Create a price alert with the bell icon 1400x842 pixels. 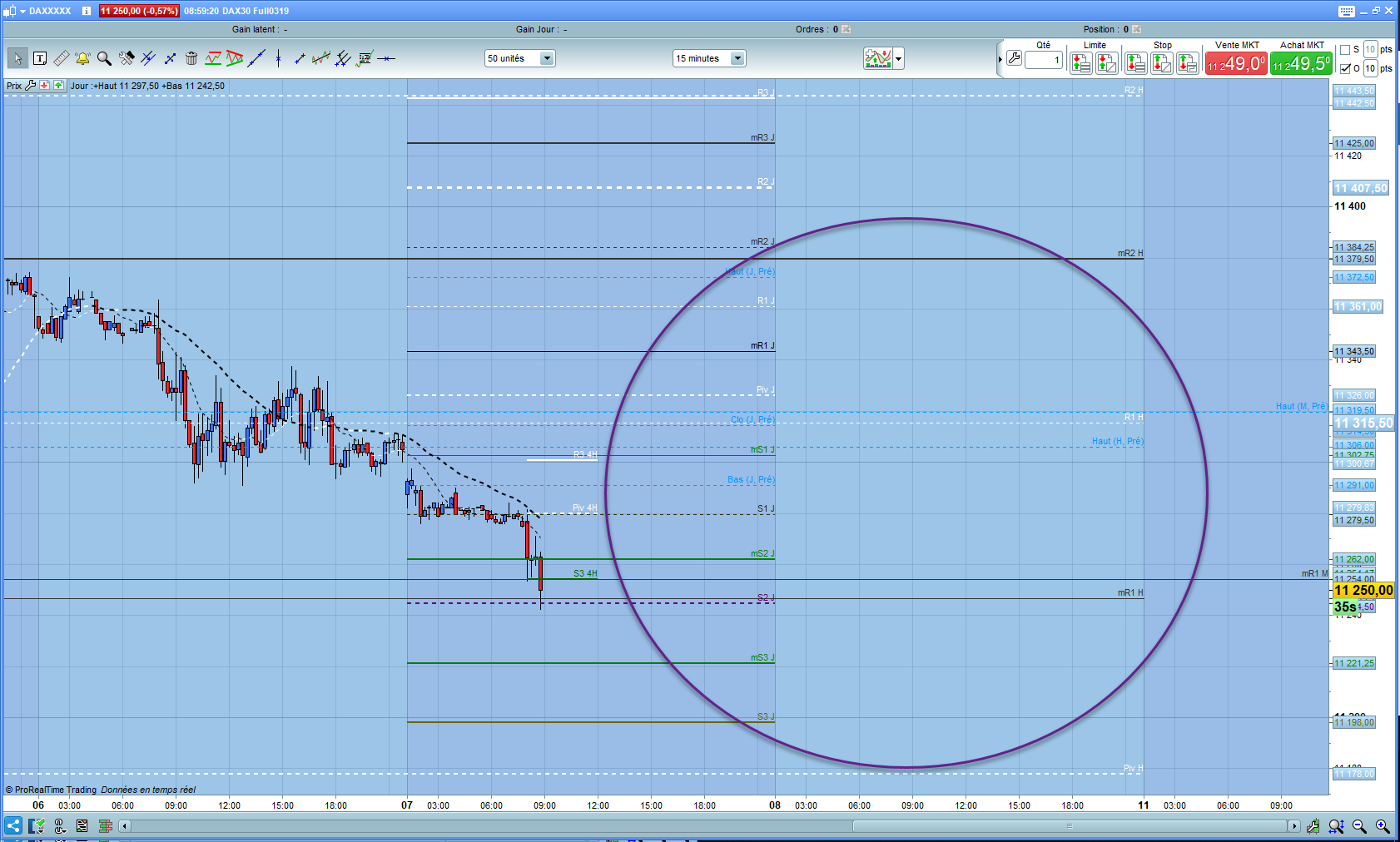82,58
